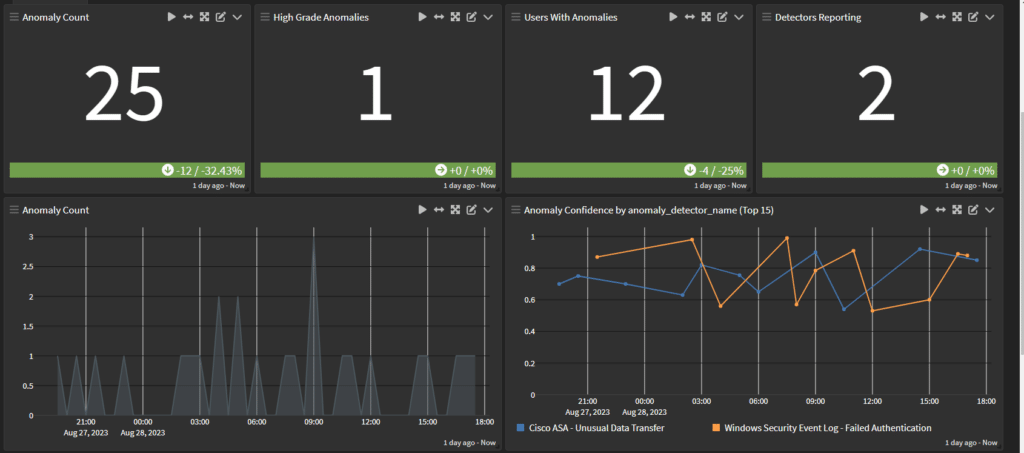
Task: Open hamburger menu of High Grade Anomalies widget
Action: (x=265, y=17)
